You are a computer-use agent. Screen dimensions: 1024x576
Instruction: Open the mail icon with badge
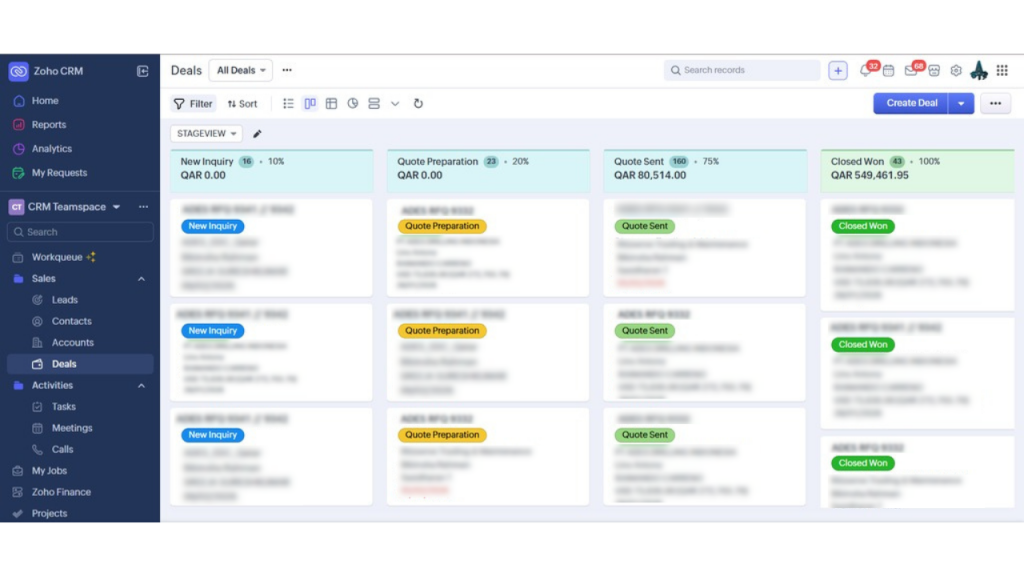pyautogui.click(x=911, y=71)
